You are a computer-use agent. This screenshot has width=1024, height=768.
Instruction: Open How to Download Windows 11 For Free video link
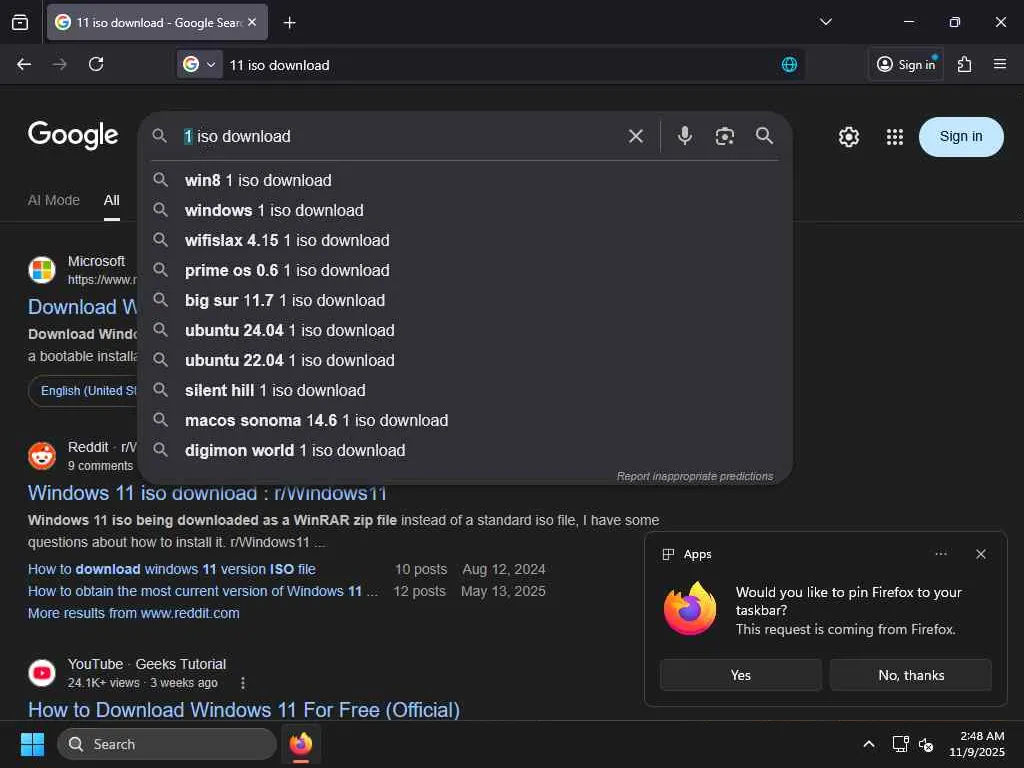click(x=244, y=710)
